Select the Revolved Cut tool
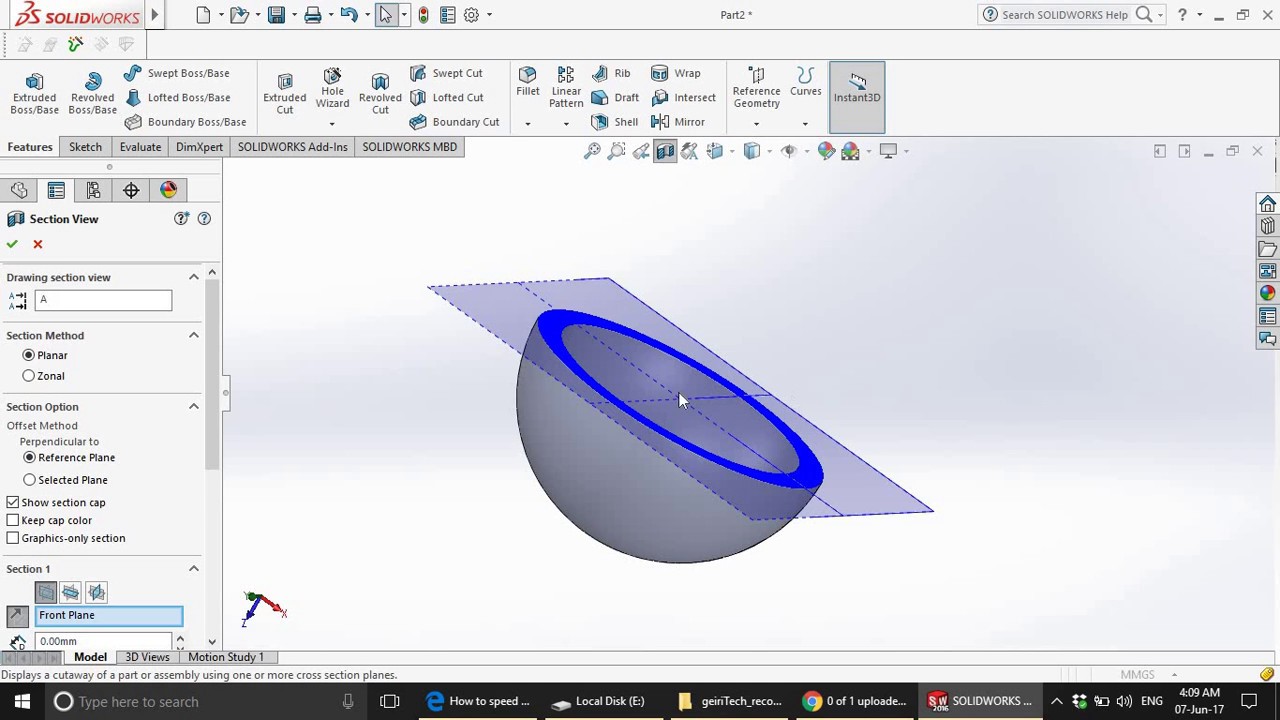1280x720 pixels. pos(380,94)
